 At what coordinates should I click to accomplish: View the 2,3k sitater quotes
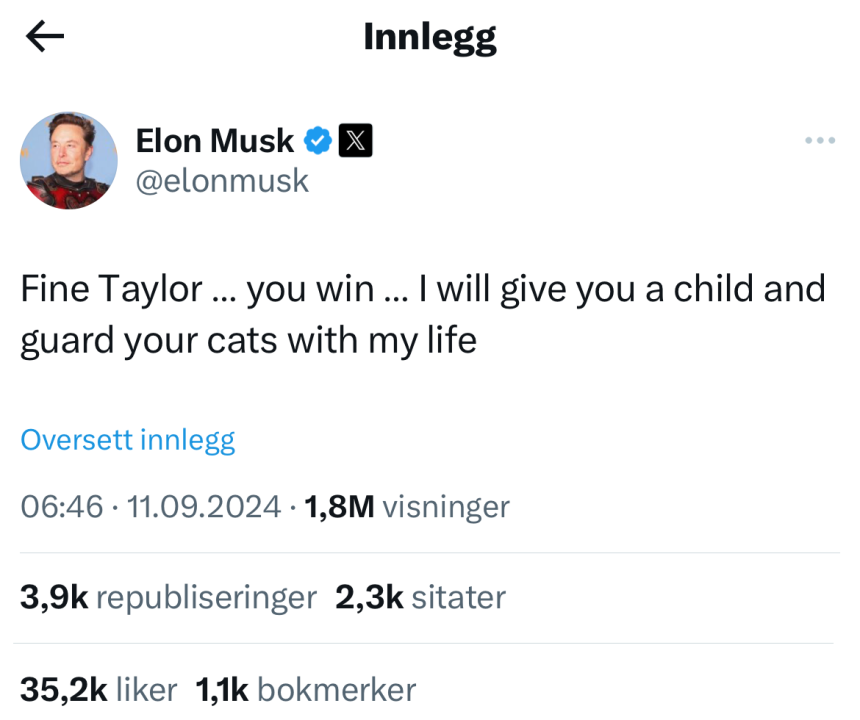pyautogui.click(x=420, y=598)
